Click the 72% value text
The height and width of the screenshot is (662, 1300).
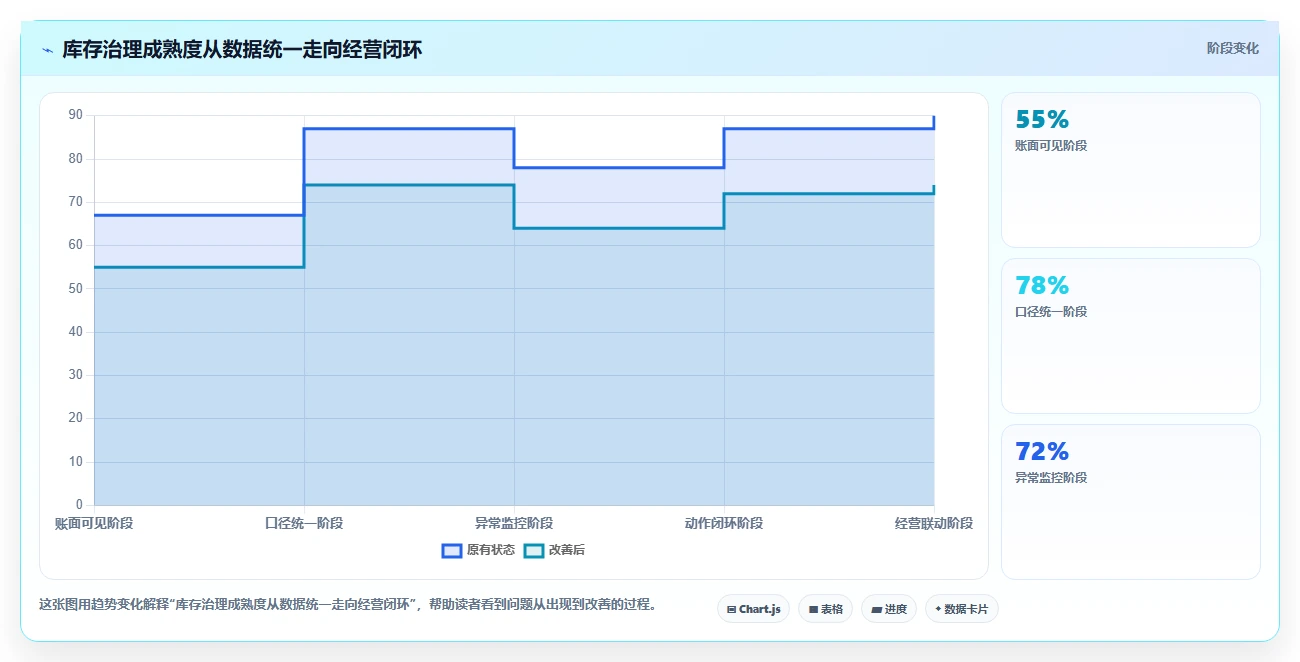pos(1042,451)
